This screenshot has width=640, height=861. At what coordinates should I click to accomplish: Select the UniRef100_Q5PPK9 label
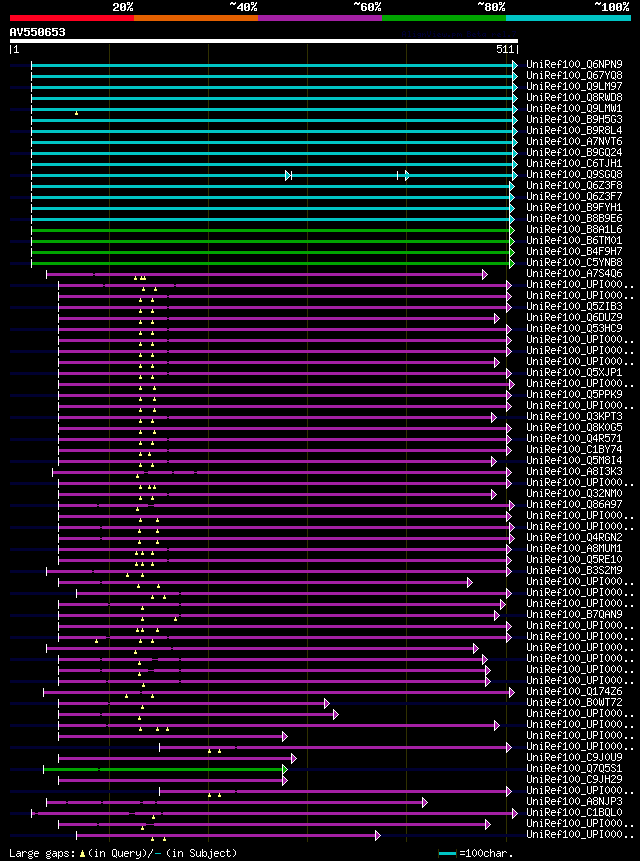pos(574,394)
